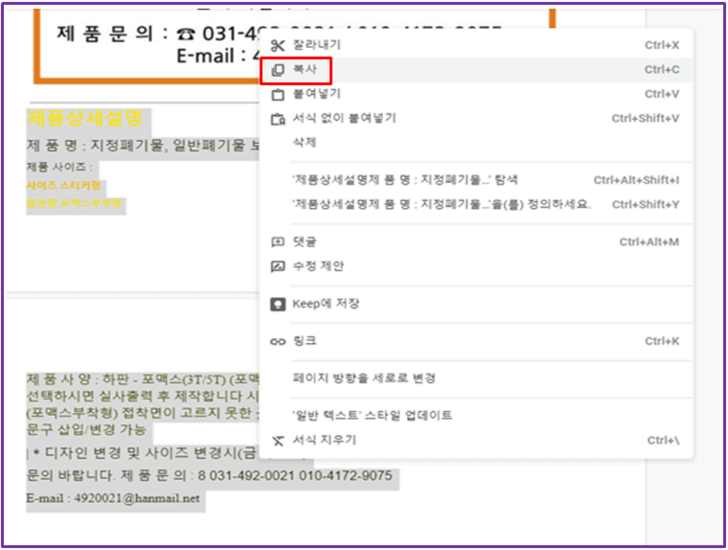Click the clipboard icon for 붙여넣기
The width and height of the screenshot is (728, 550).
tap(278, 94)
